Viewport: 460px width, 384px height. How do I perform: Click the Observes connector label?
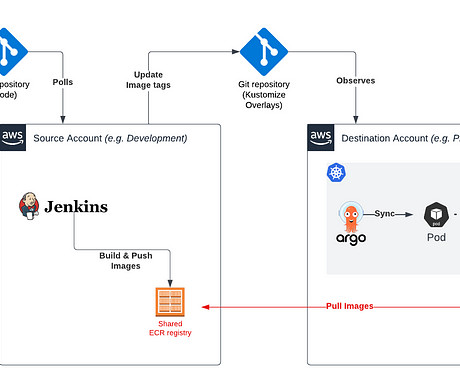point(356,81)
